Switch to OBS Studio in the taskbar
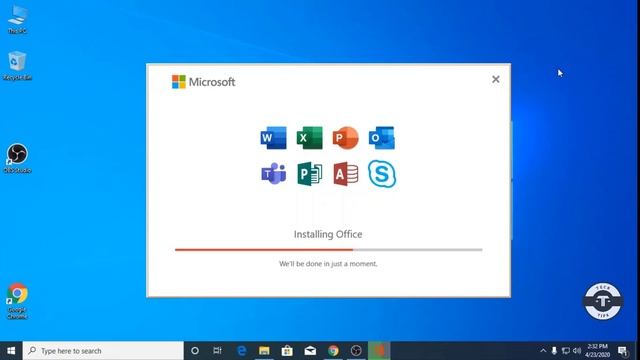Viewport: 640px width, 360px height. [x=356, y=351]
